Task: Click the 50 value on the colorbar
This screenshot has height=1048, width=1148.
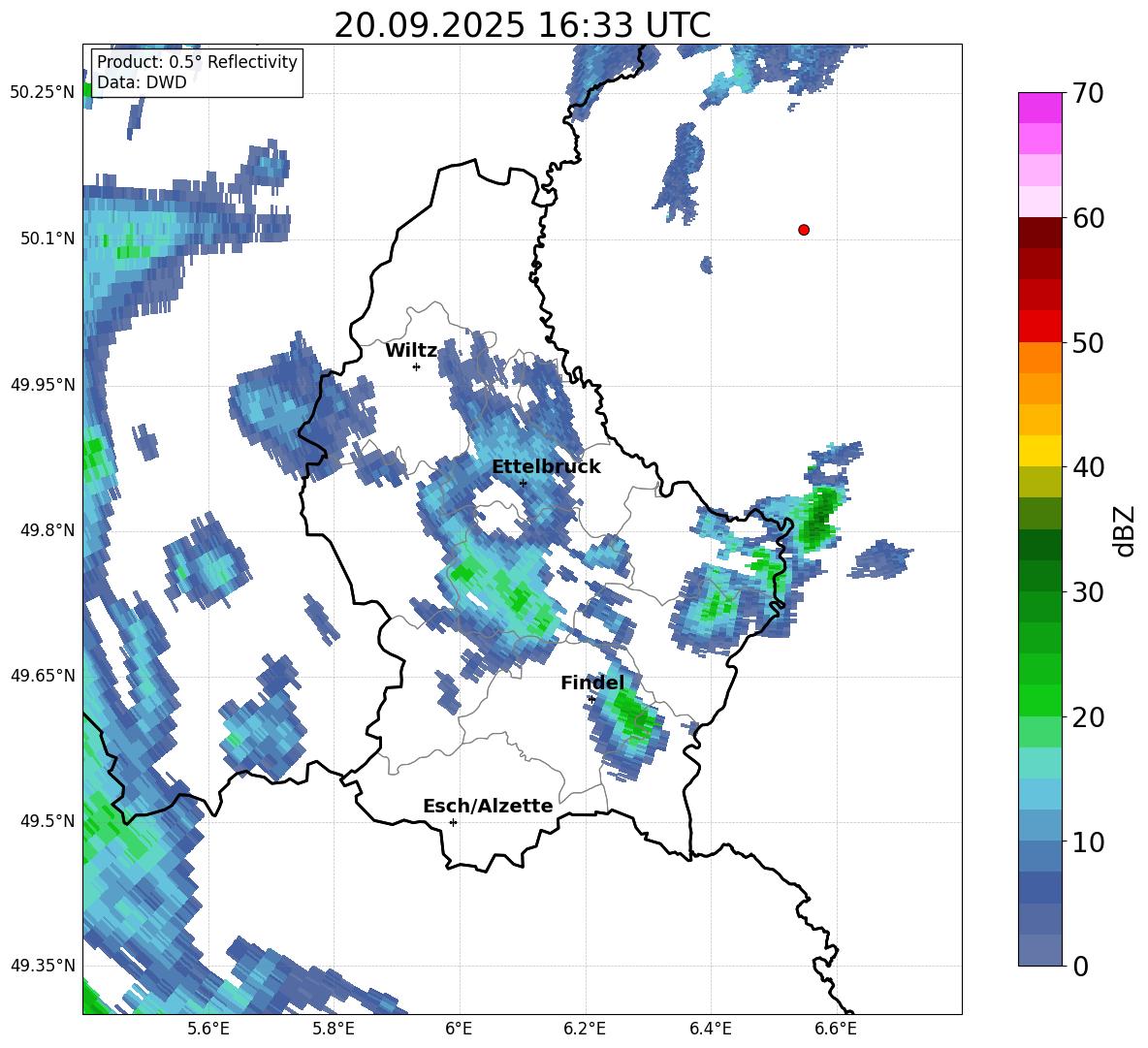Action: point(1088,342)
